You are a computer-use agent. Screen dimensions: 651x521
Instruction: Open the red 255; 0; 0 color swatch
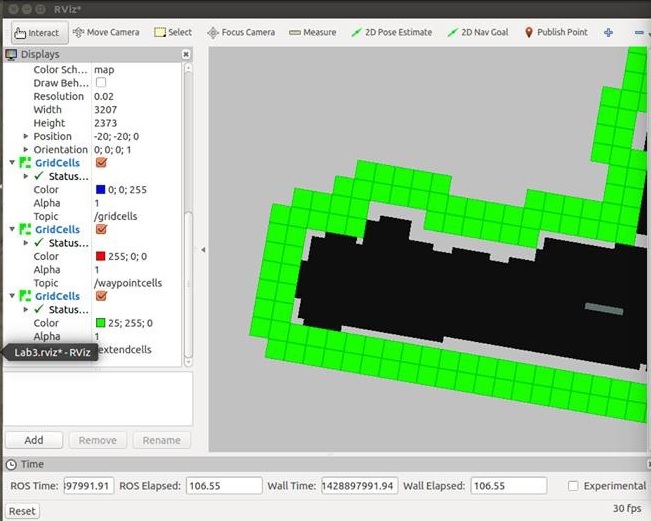click(100, 256)
